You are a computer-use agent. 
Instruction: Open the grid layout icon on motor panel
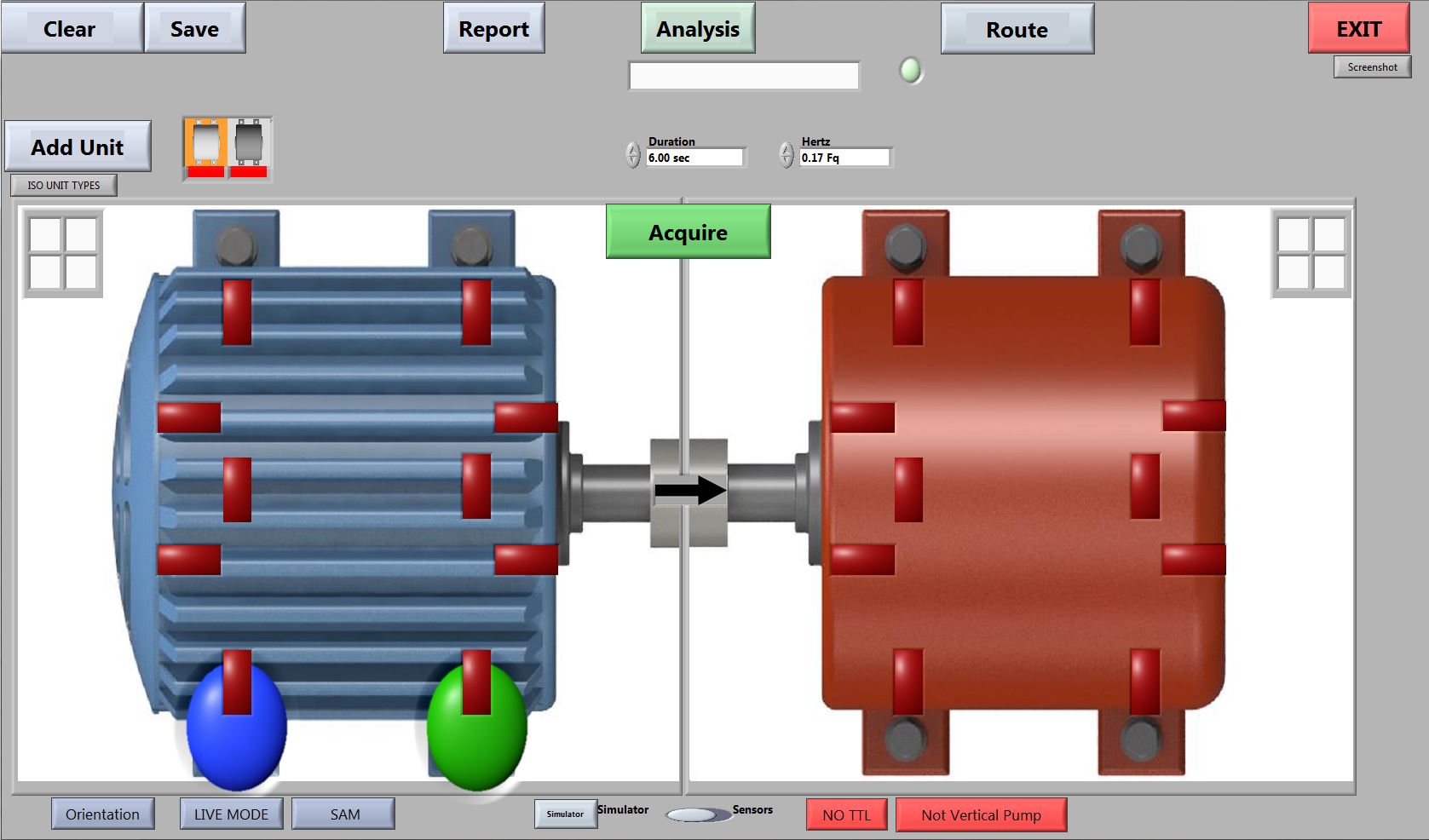63,255
